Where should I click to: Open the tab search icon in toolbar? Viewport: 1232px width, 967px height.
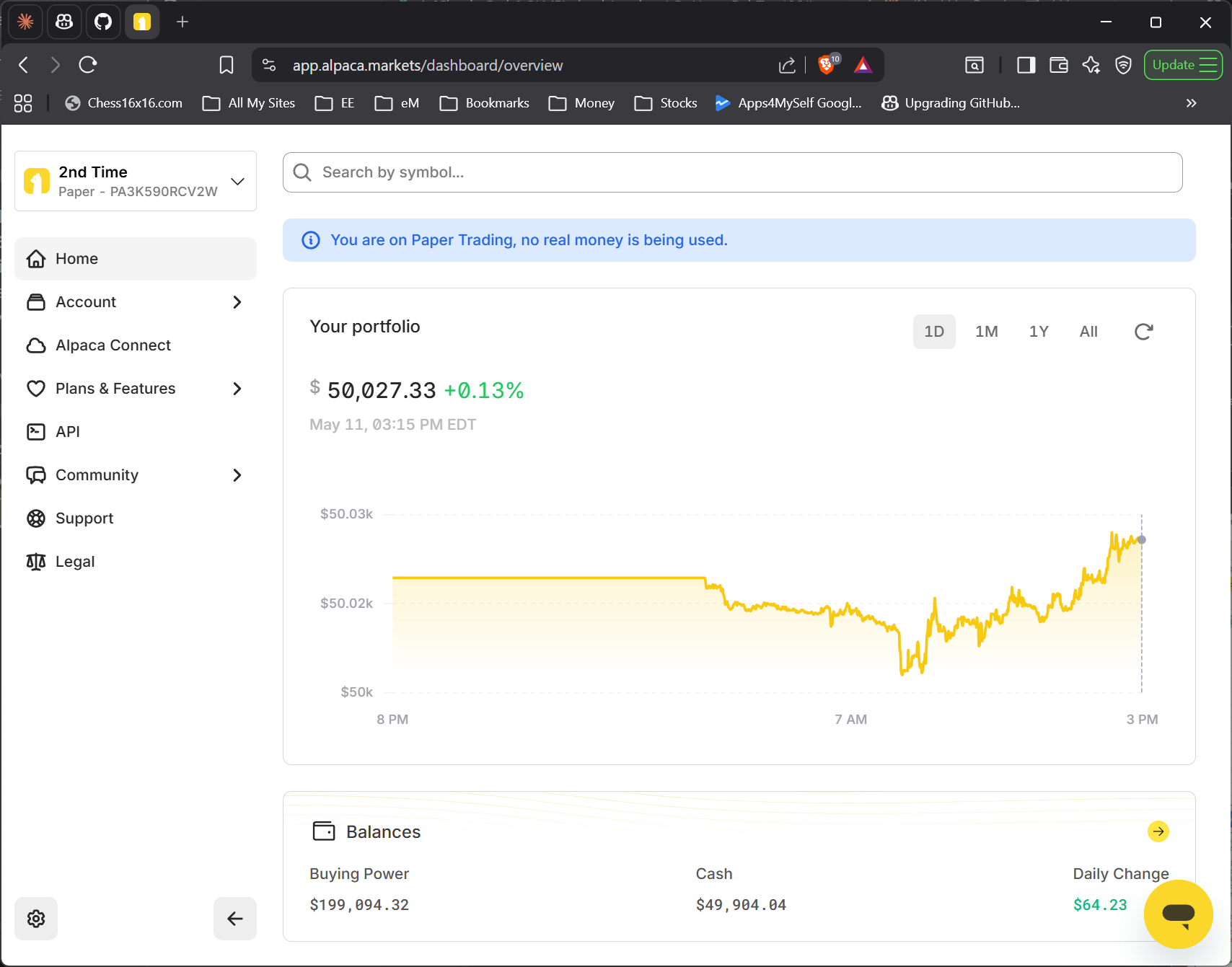(x=974, y=65)
